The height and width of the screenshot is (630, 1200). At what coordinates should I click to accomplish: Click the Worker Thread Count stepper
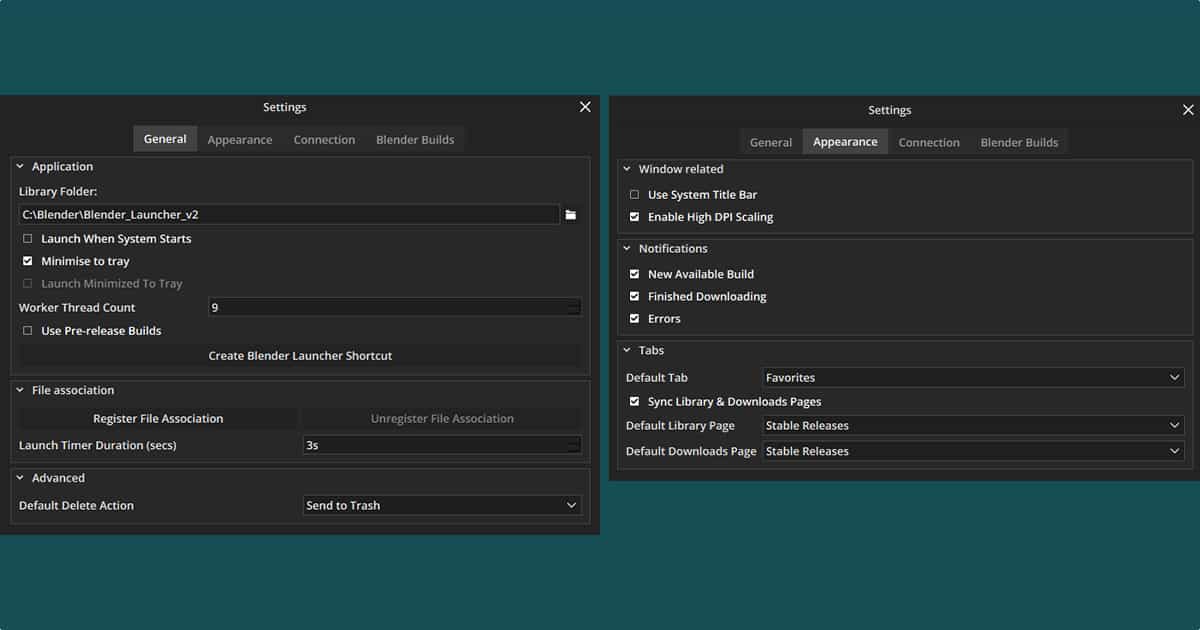[573, 308]
